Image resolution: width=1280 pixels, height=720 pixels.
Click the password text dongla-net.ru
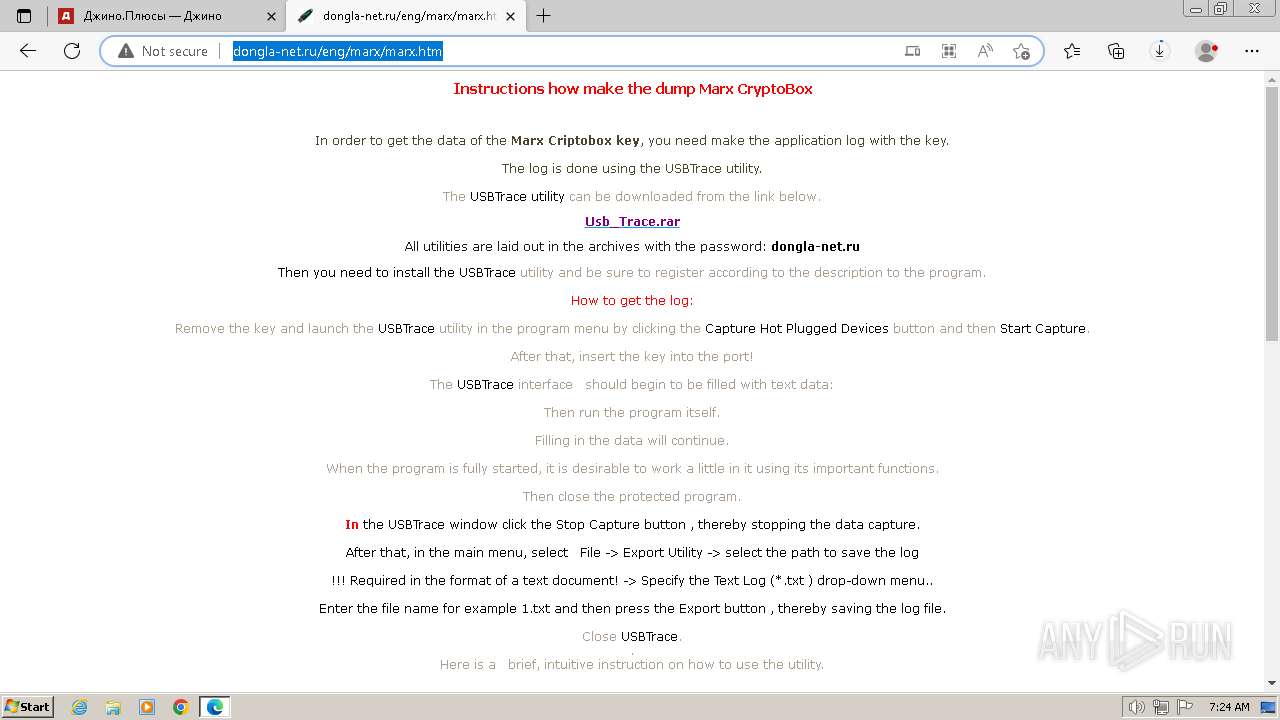click(x=815, y=246)
